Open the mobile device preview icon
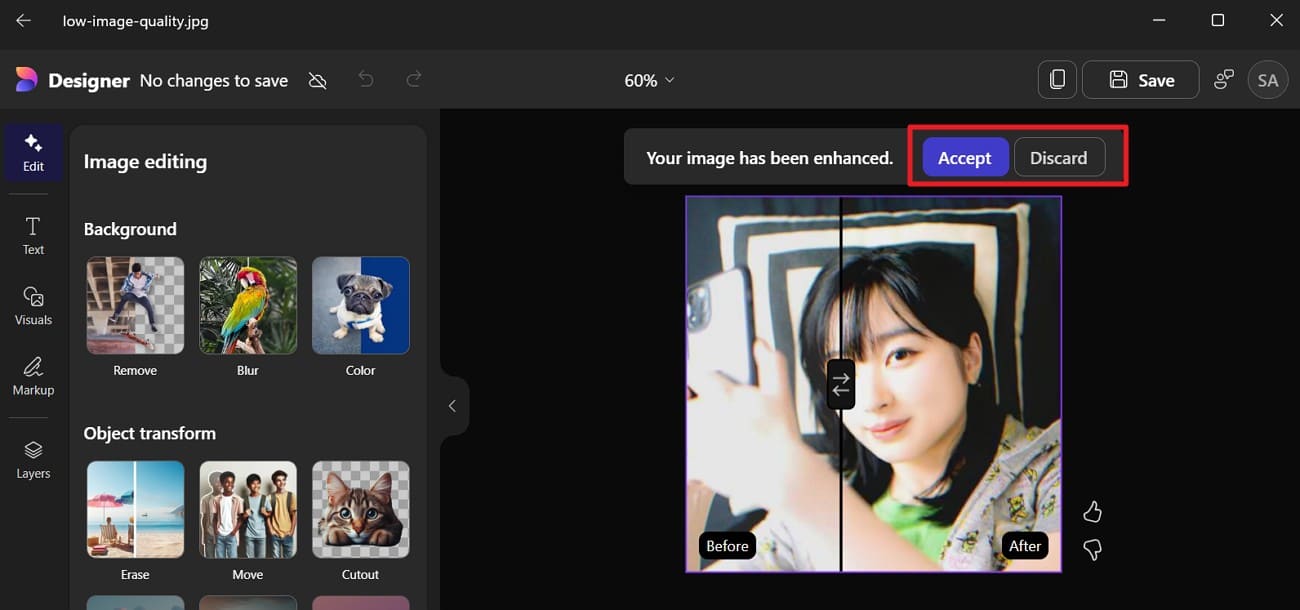Image resolution: width=1300 pixels, height=610 pixels. 1057,79
